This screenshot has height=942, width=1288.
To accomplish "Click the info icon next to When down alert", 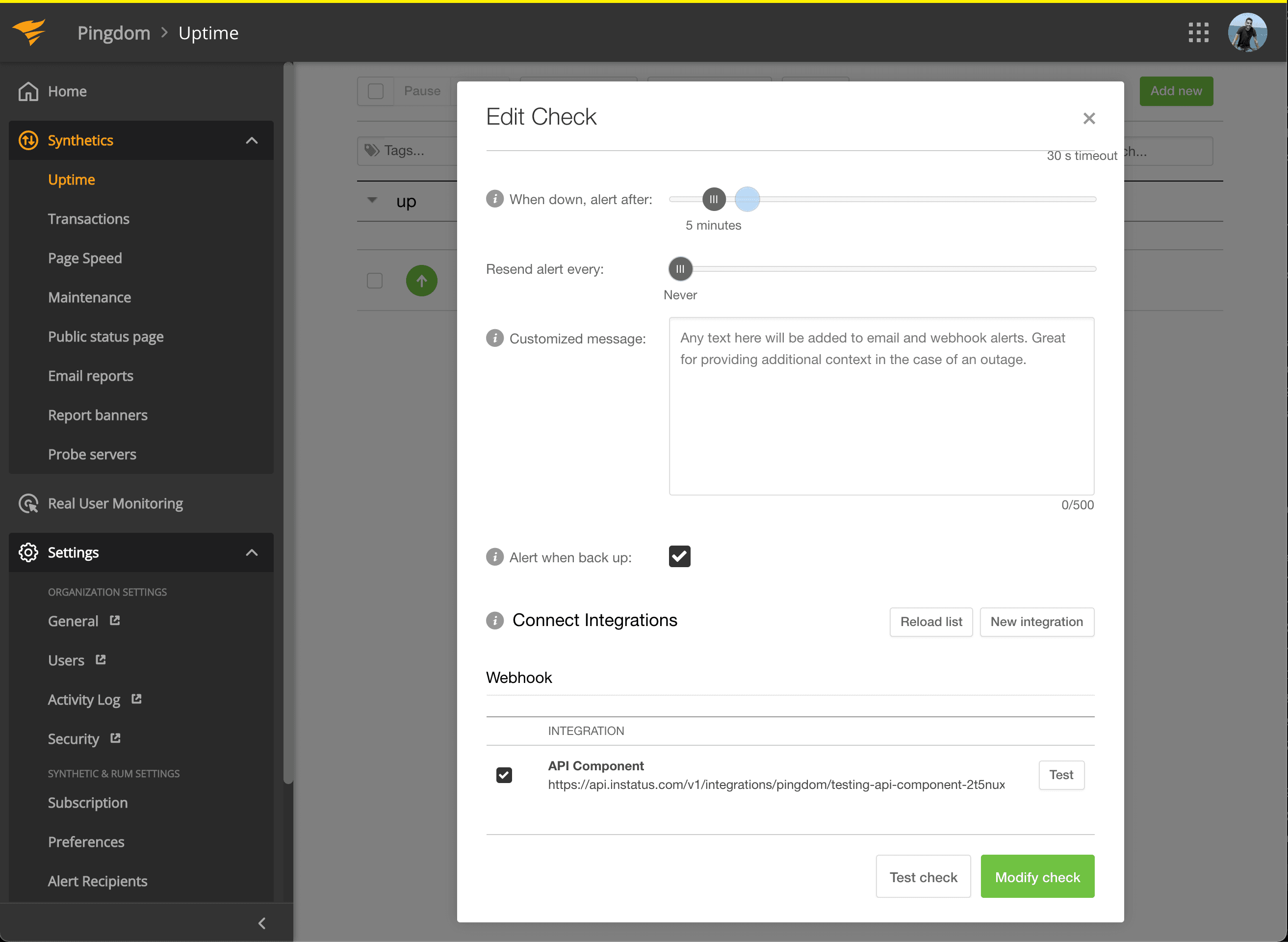I will [x=494, y=199].
